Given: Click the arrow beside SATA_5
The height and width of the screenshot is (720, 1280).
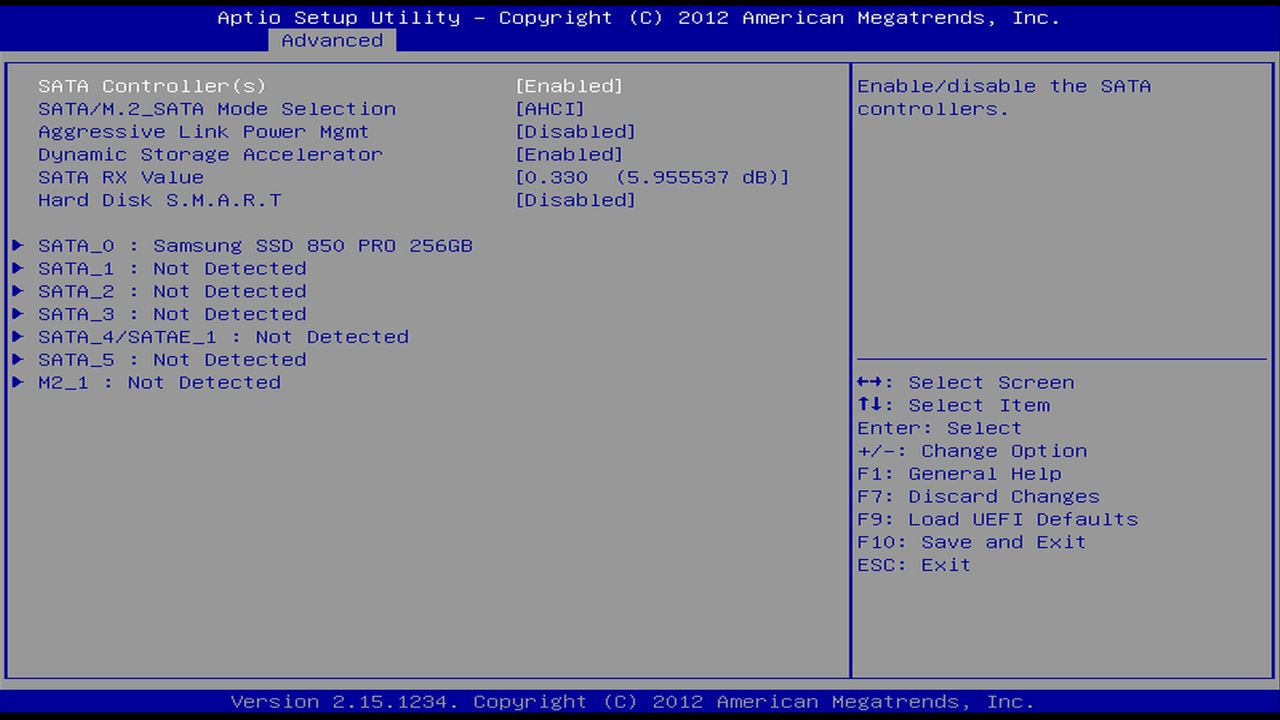Looking at the screenshot, I should tap(18, 360).
